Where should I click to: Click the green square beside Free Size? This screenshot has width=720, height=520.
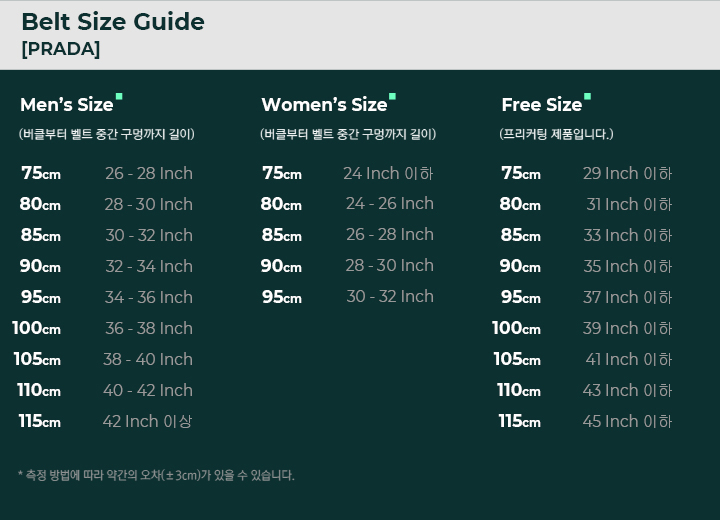(x=587, y=97)
